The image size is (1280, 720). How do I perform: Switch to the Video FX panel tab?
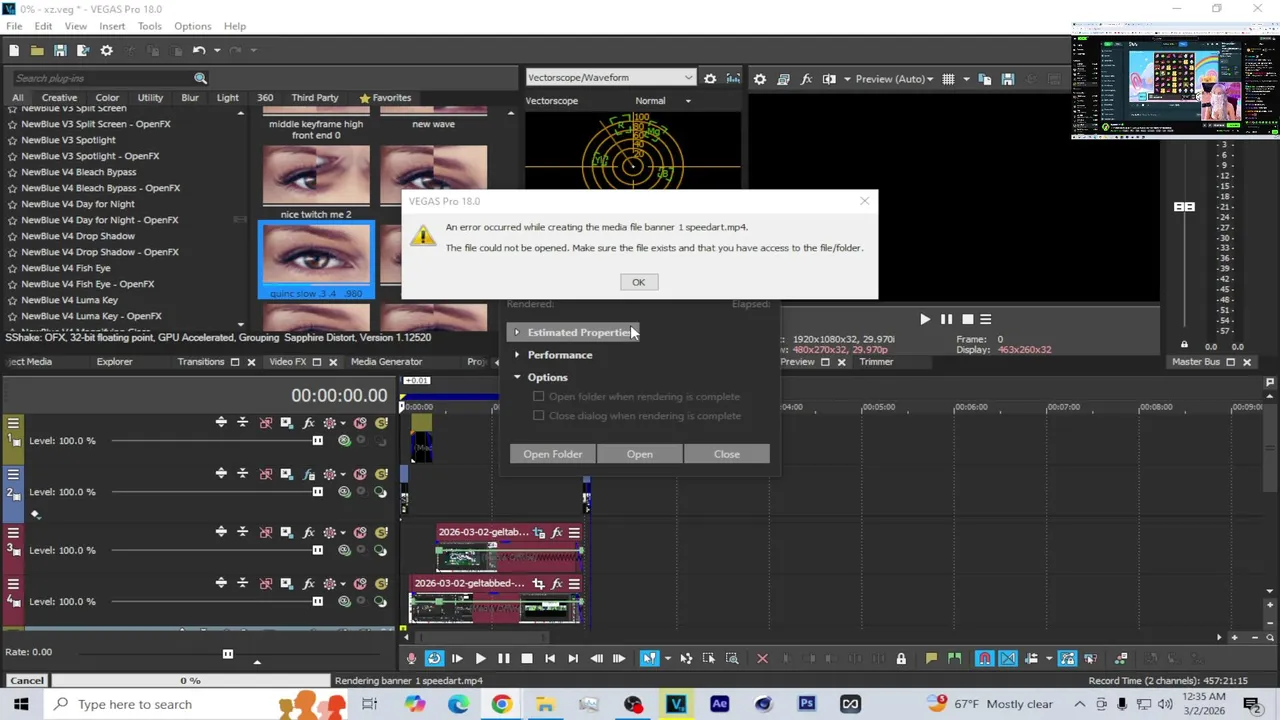[x=287, y=362]
